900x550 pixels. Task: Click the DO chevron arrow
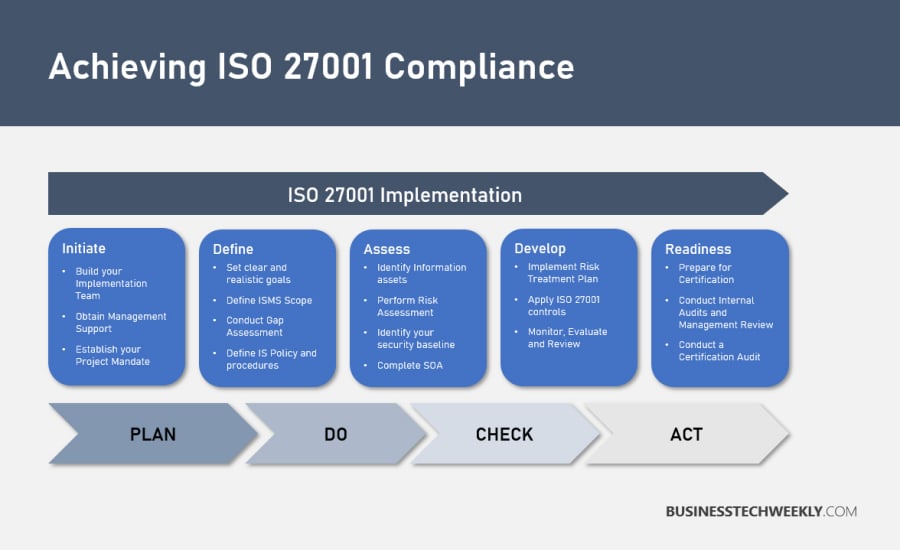336,434
